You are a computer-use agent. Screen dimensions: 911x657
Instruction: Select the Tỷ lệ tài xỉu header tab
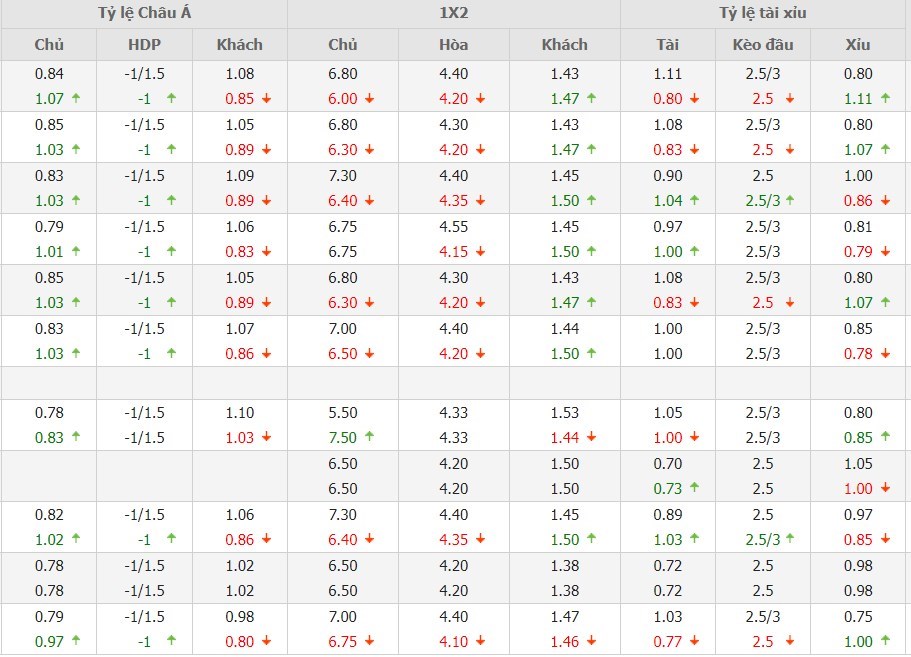point(763,13)
